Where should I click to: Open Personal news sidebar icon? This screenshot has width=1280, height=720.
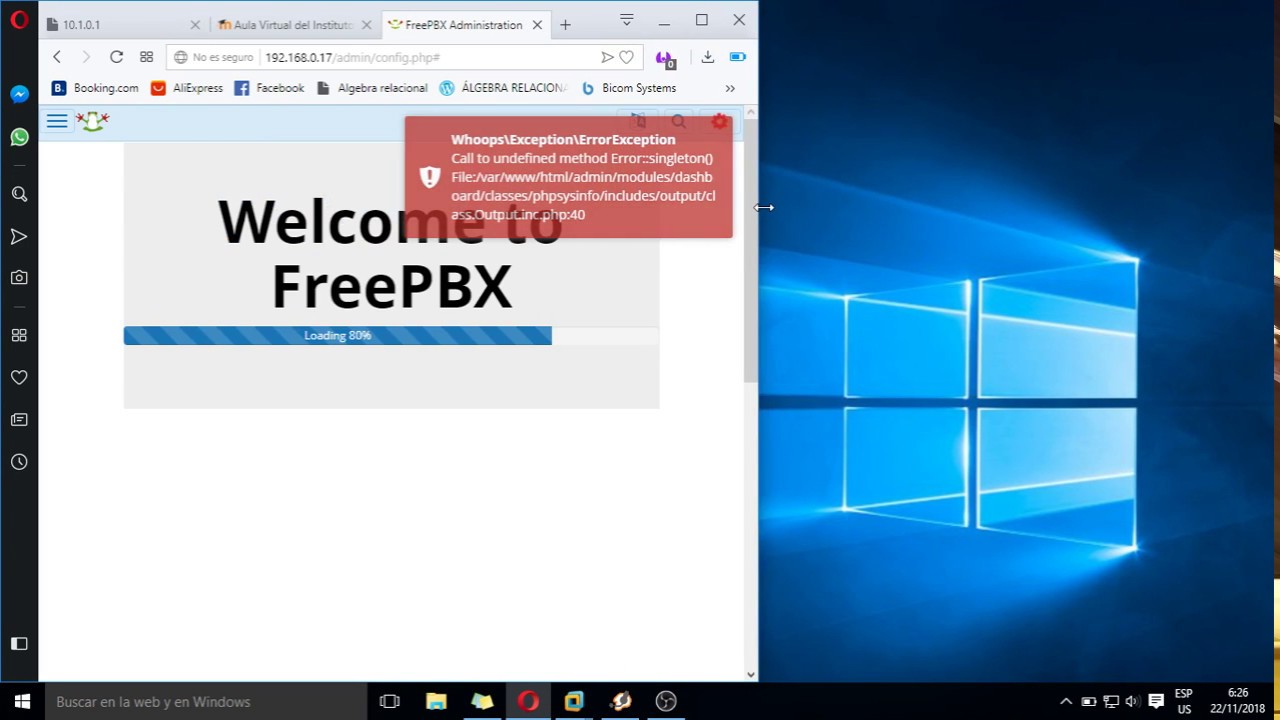(19, 420)
